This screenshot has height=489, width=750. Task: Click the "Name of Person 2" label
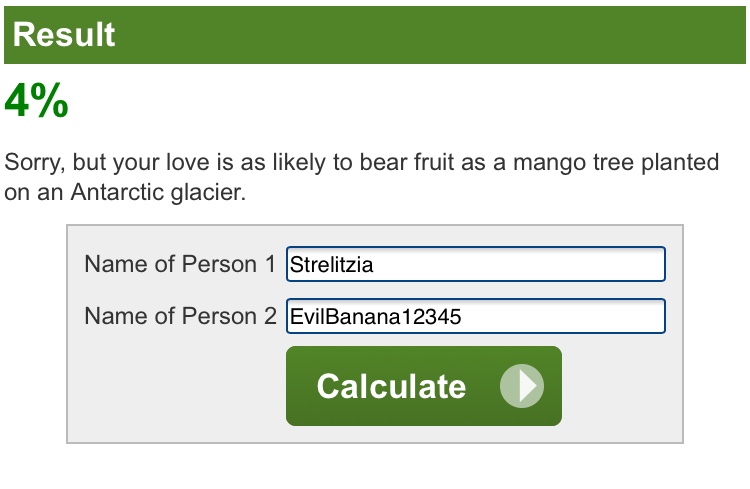[x=180, y=316]
